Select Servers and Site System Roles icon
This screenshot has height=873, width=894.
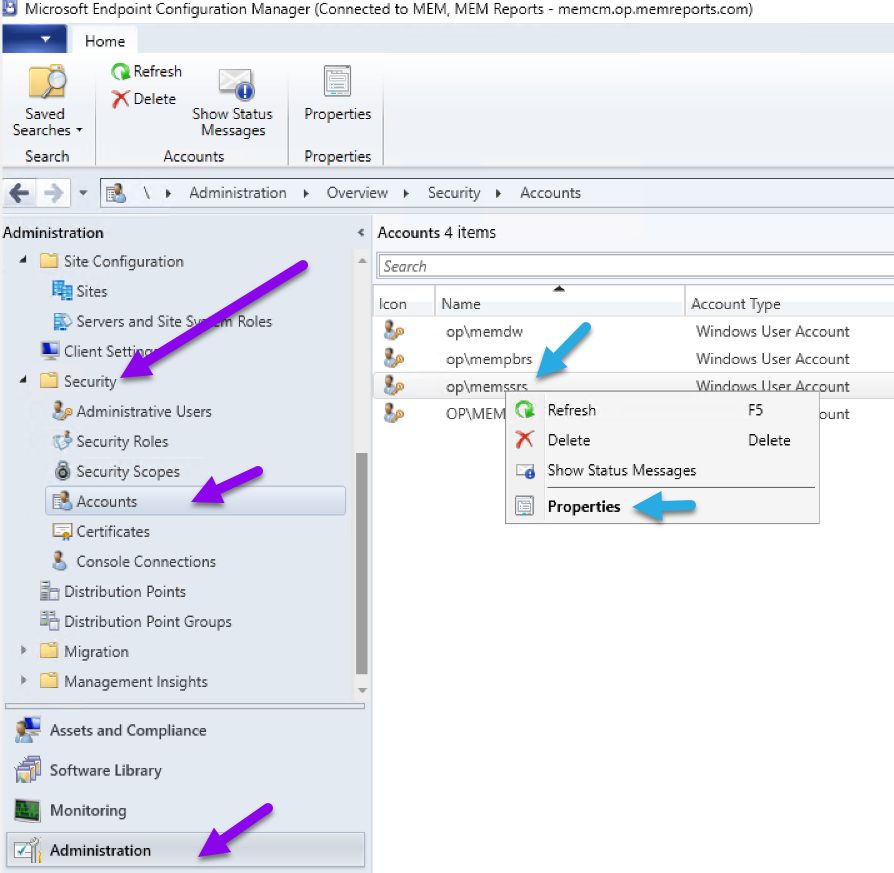(62, 321)
